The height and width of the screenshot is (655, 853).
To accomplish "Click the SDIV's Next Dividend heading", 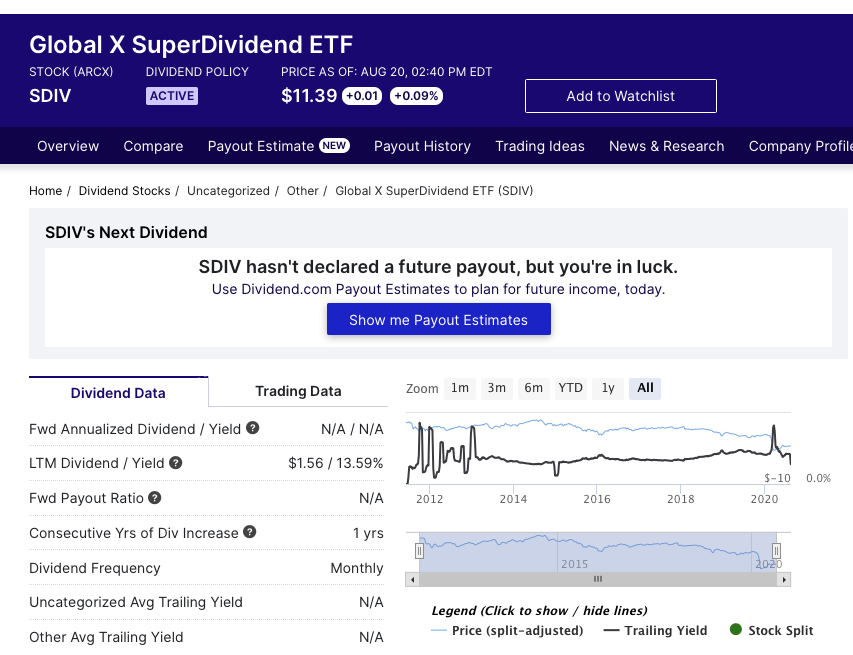I will pos(126,232).
